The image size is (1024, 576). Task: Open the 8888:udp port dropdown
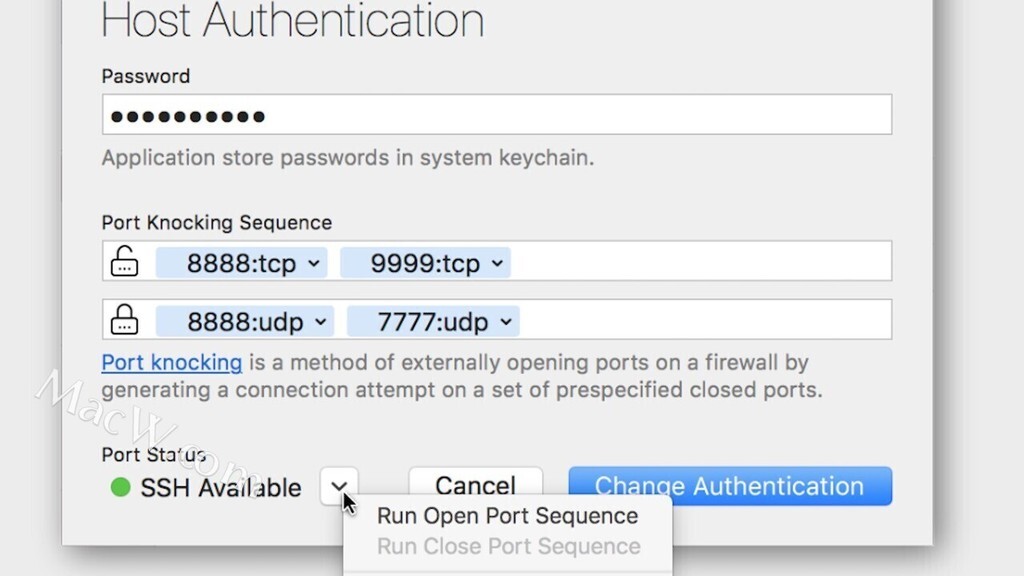pos(245,322)
